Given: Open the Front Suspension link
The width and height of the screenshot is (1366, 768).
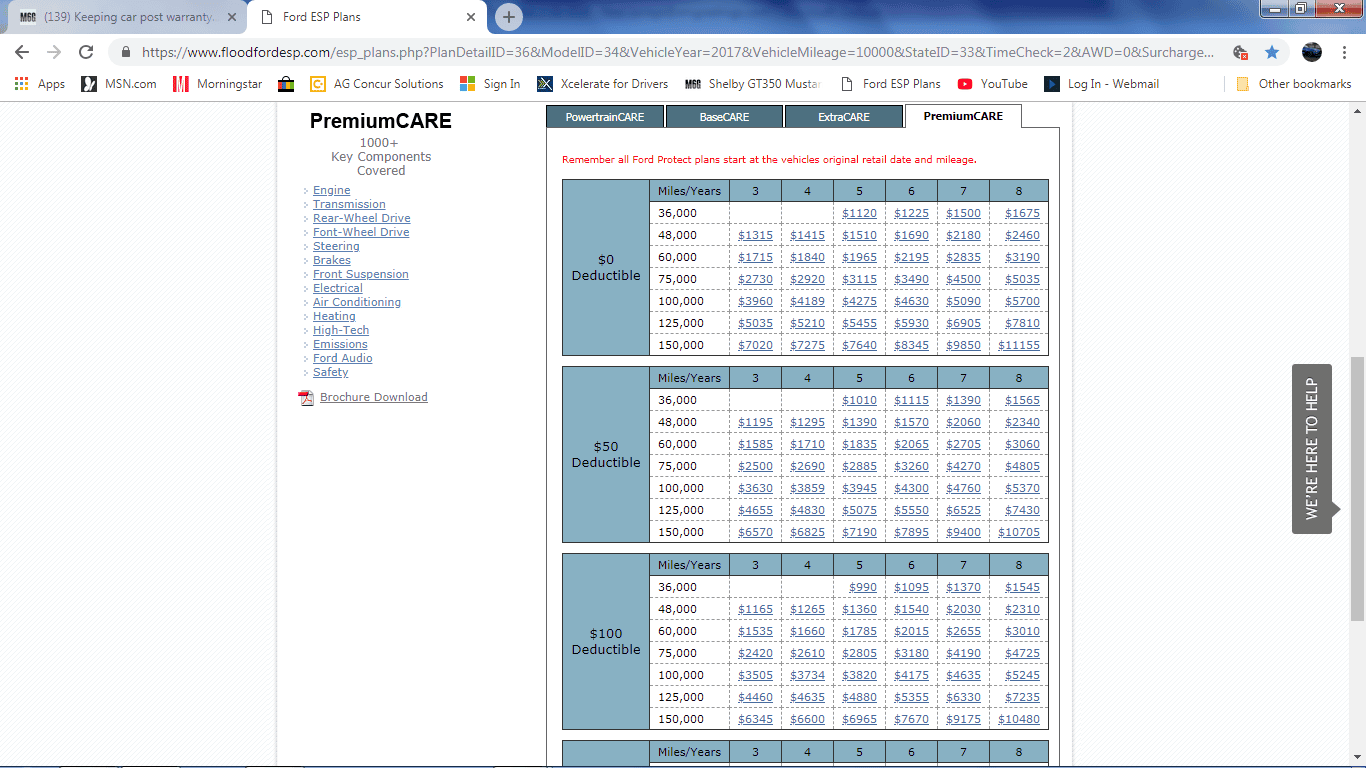Looking at the screenshot, I should tap(360, 274).
